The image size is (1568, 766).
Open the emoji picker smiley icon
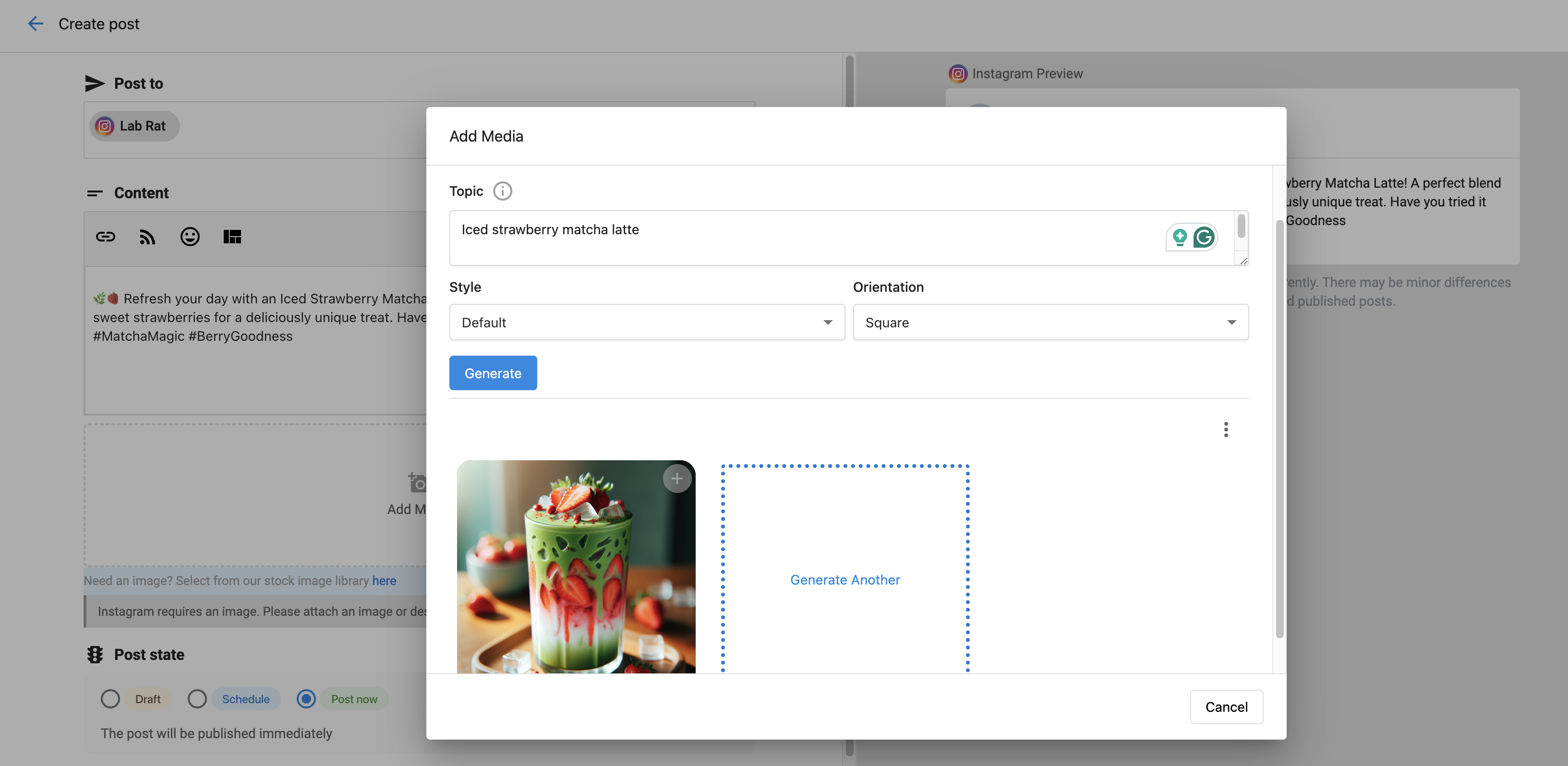(x=190, y=237)
